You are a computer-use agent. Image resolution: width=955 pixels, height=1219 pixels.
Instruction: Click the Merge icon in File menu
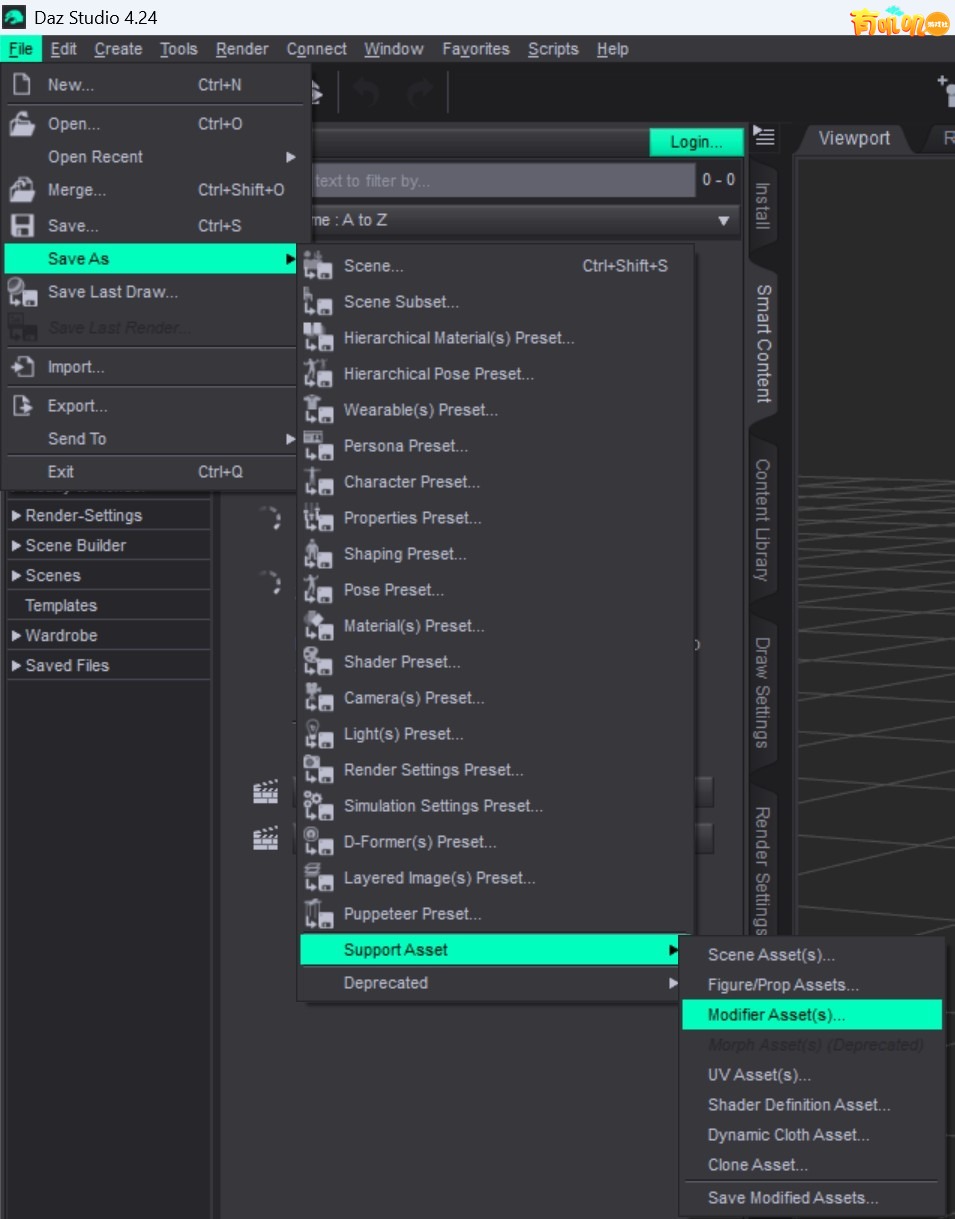point(21,190)
